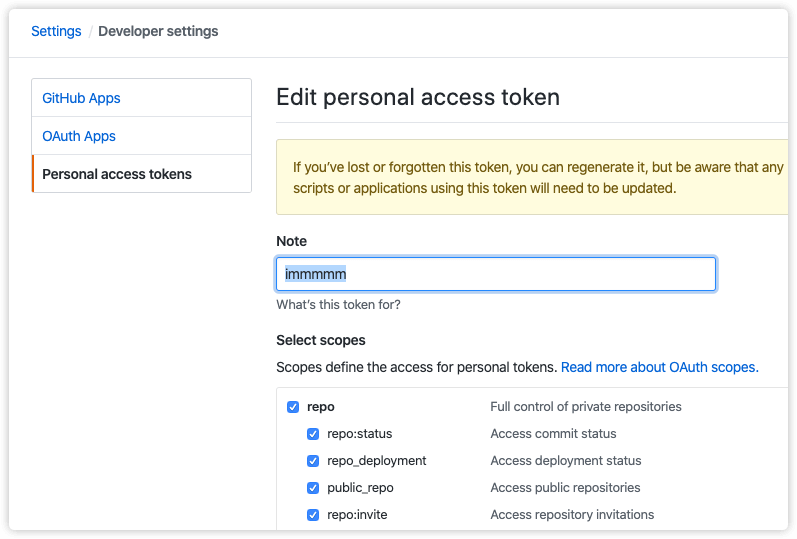The width and height of the screenshot is (797, 539).
Task: Click the Edit personal access token heading
Action: pyautogui.click(x=418, y=97)
